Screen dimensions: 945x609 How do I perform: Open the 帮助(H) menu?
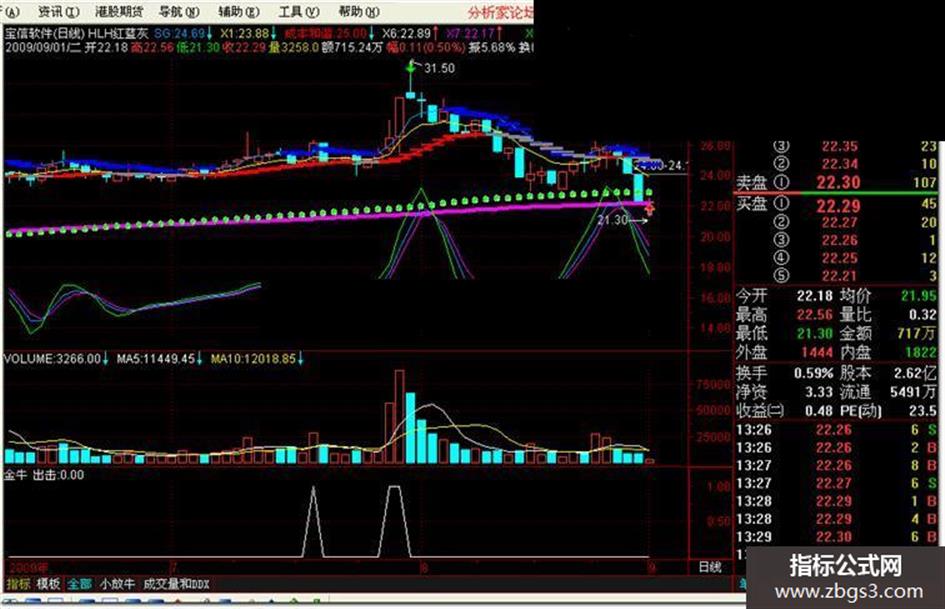click(359, 11)
